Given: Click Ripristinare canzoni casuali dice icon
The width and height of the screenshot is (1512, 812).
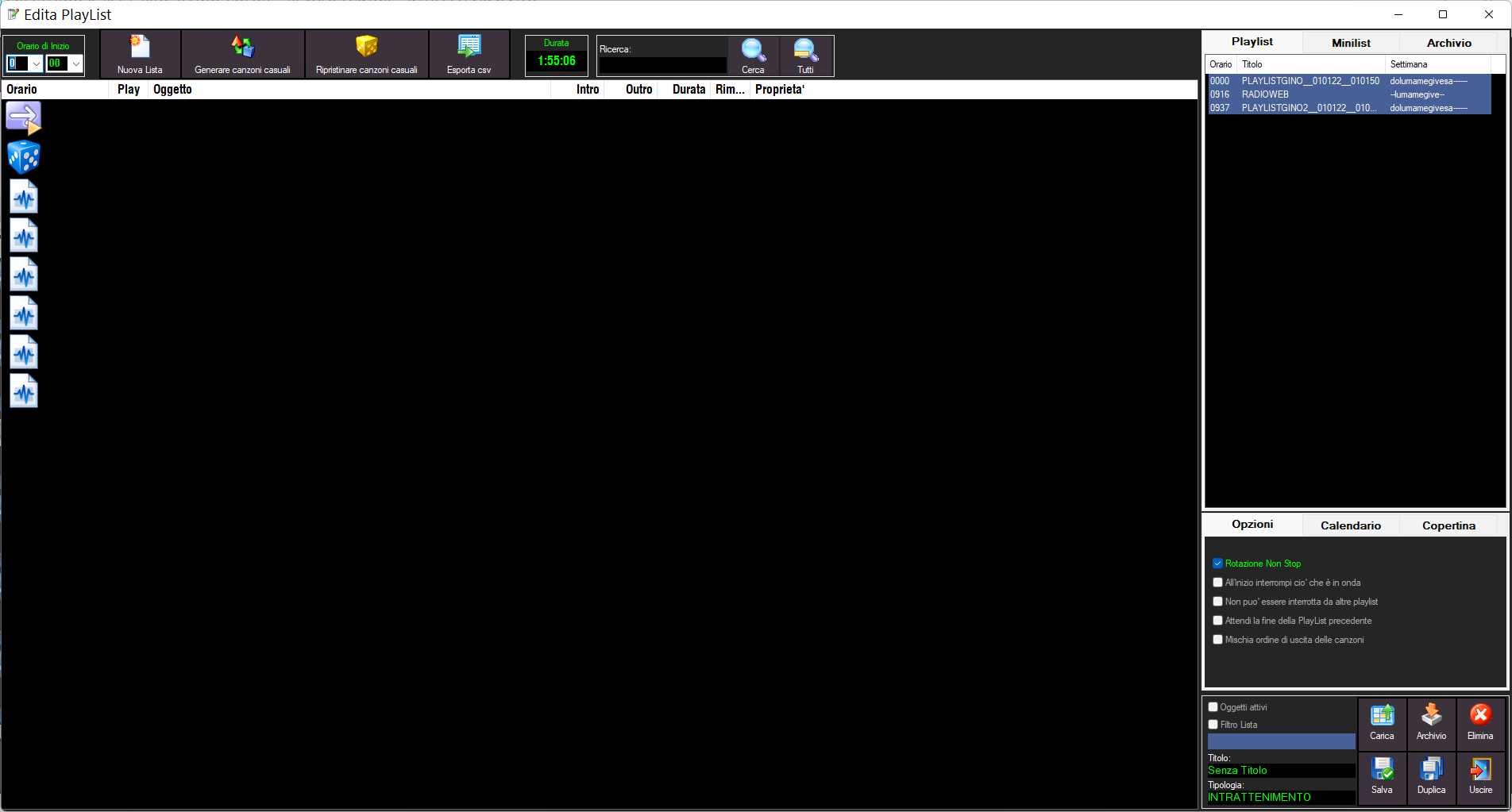Looking at the screenshot, I should (x=366, y=54).
